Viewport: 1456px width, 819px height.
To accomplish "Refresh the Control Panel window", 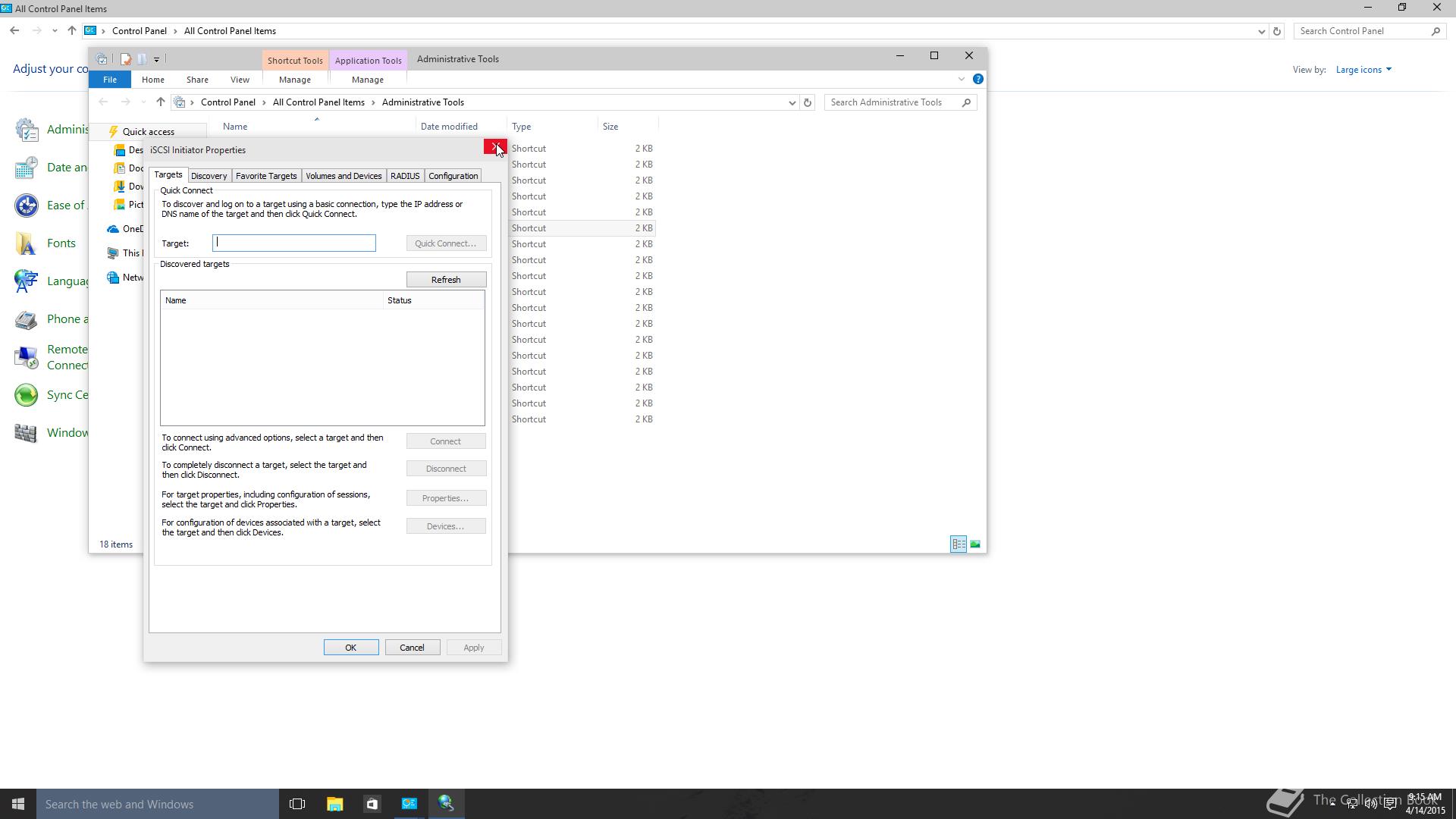I will [1277, 31].
